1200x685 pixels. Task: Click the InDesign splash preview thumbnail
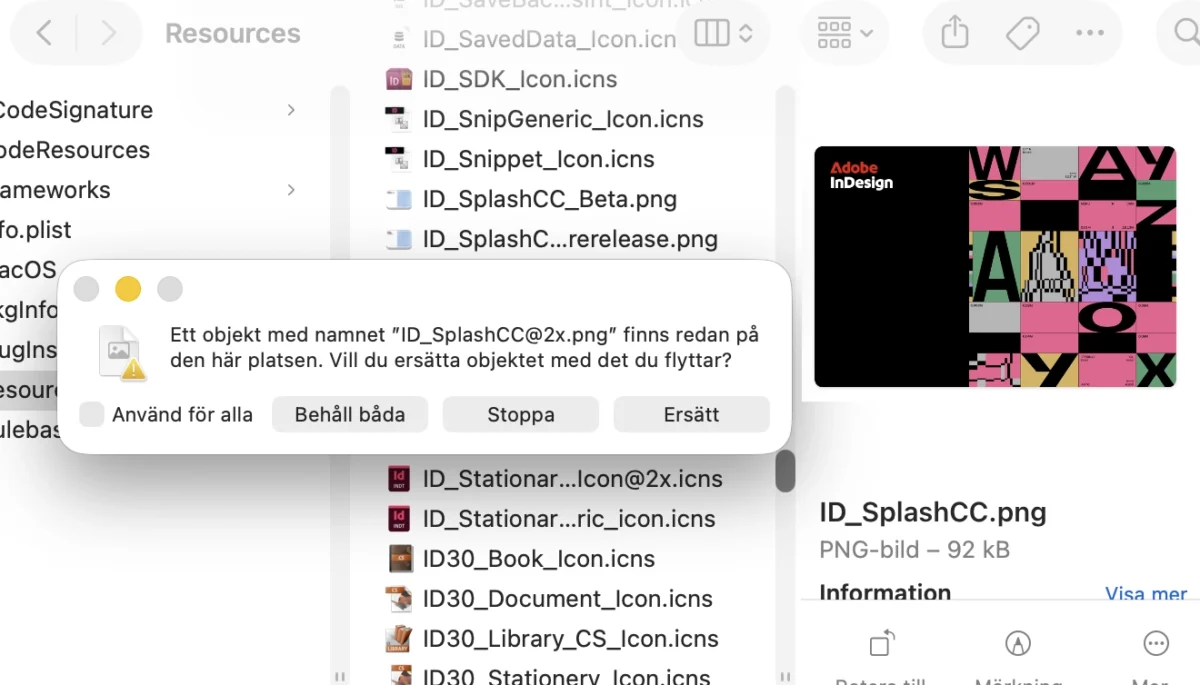[x=995, y=267]
